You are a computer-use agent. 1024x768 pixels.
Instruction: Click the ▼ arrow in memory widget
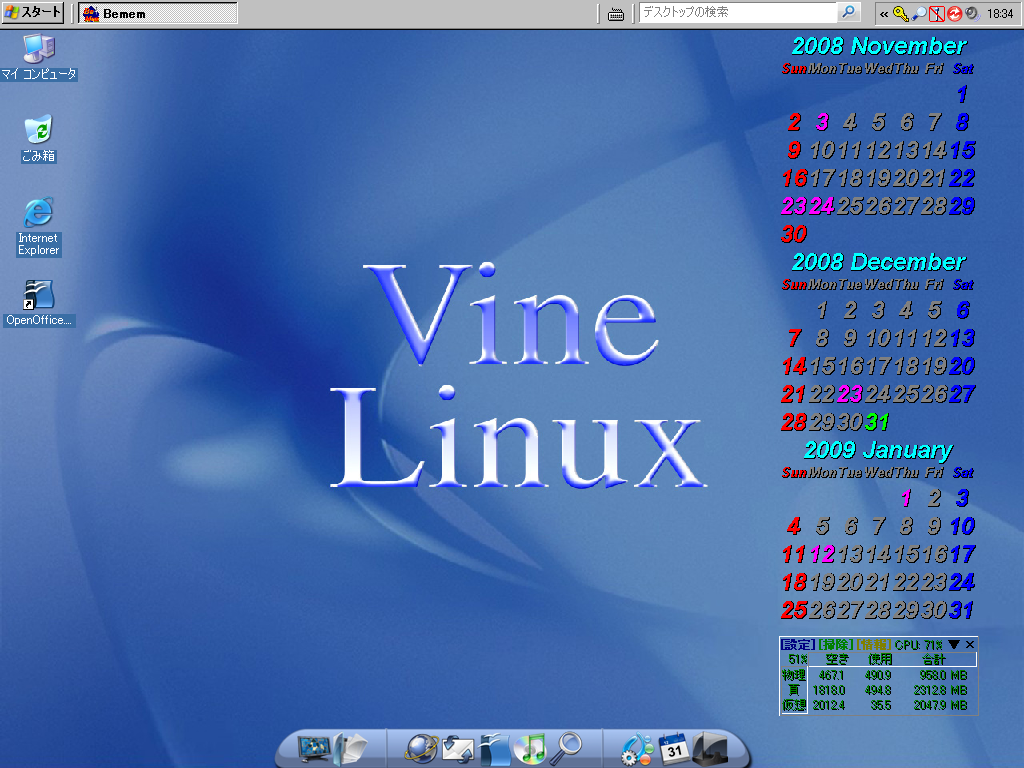953,645
